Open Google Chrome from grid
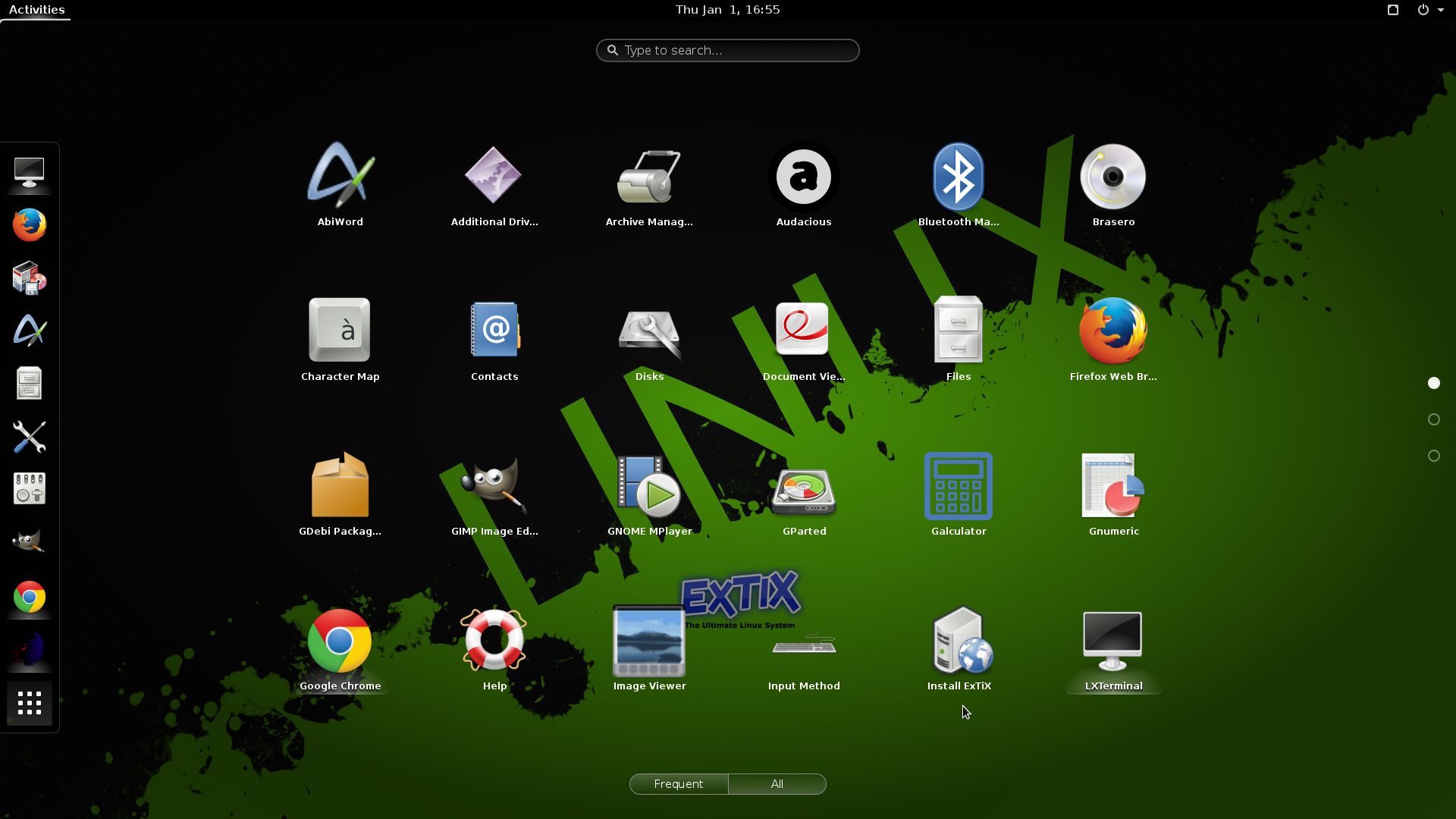Screen dimensions: 1456x819 point(340,650)
